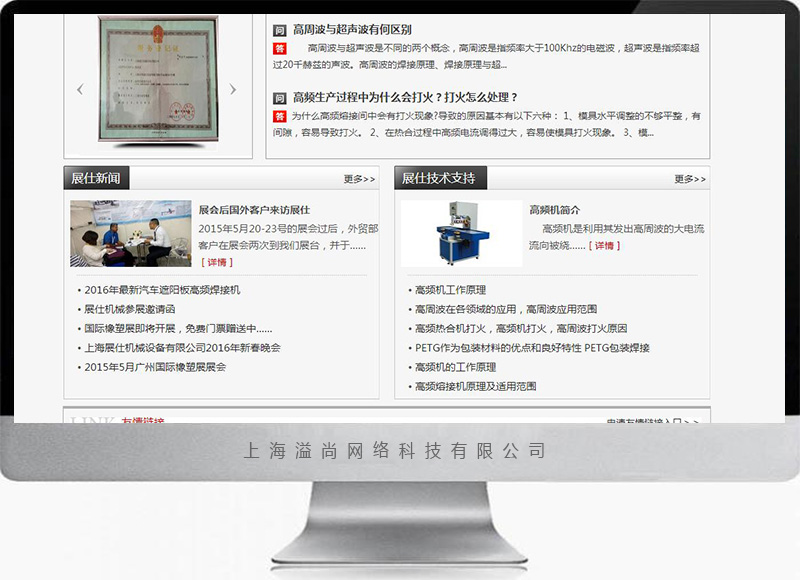Image resolution: width=800 pixels, height=580 pixels.
Task: Open the business license certificate image
Action: coord(156,81)
